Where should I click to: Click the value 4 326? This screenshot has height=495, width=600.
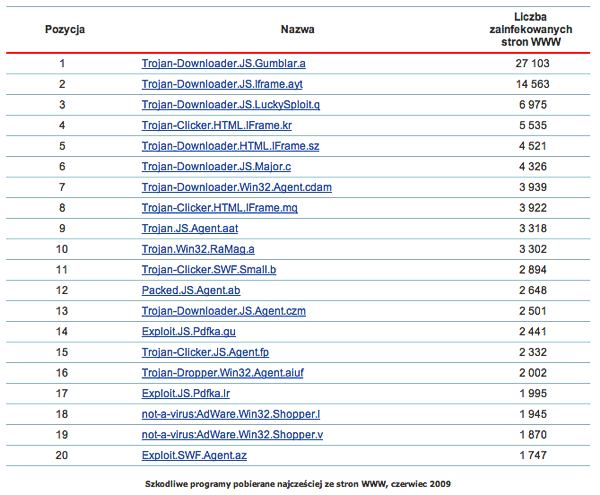tap(533, 167)
